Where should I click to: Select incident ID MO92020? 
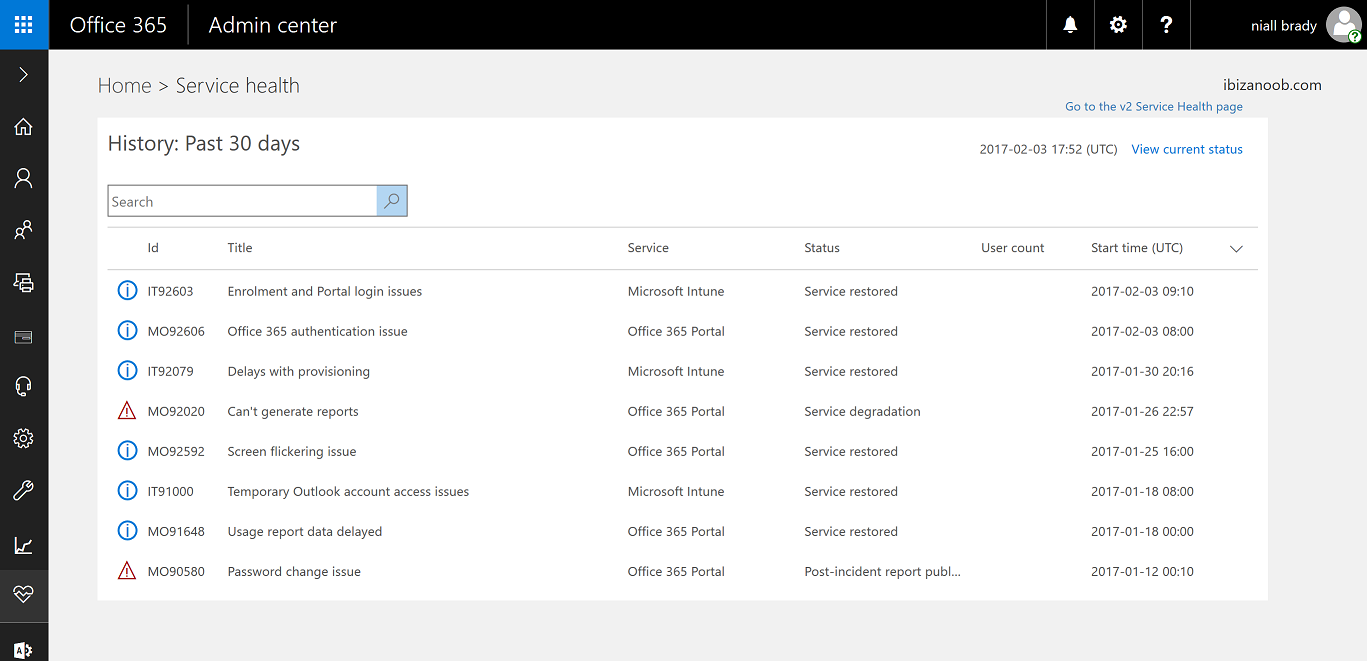176,411
